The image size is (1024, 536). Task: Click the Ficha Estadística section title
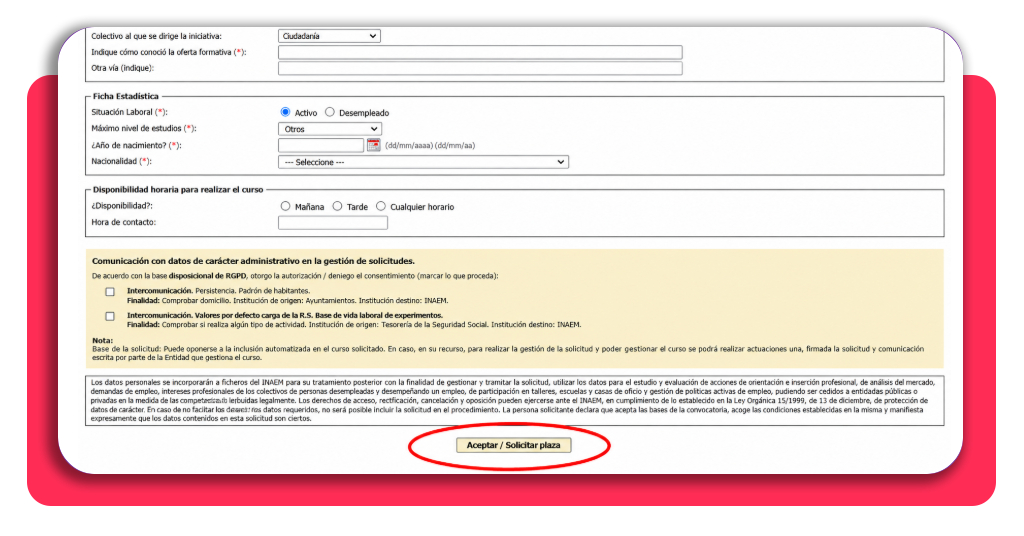125,96
